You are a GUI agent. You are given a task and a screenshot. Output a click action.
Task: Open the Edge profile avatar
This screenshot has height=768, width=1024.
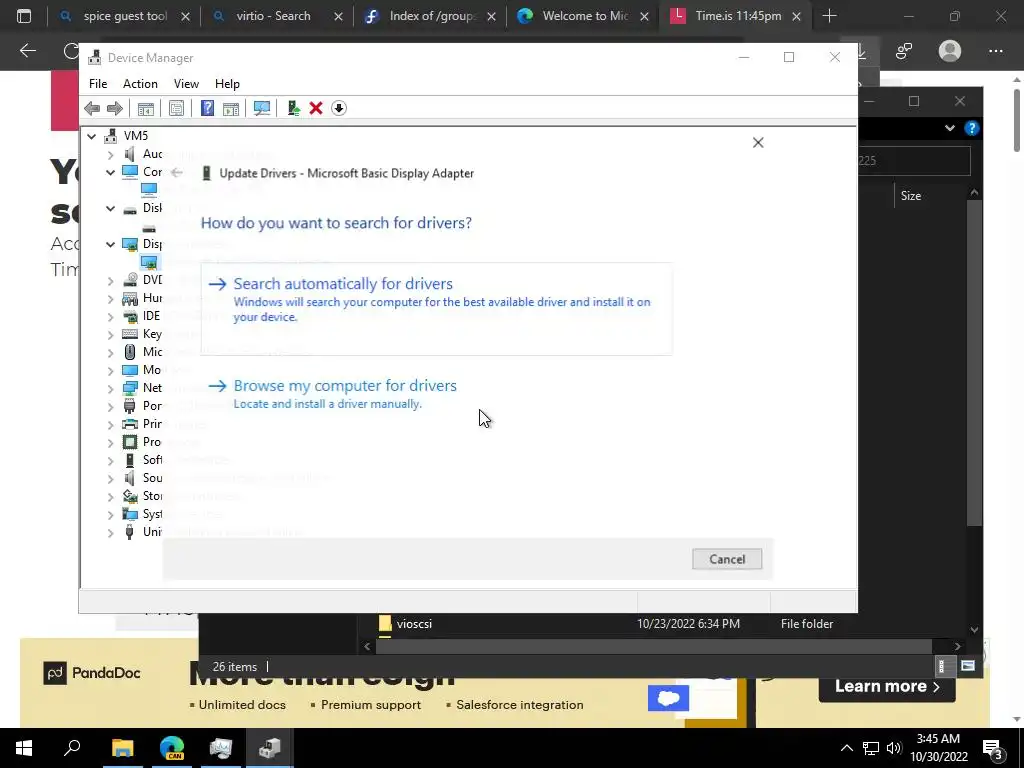coord(950,51)
